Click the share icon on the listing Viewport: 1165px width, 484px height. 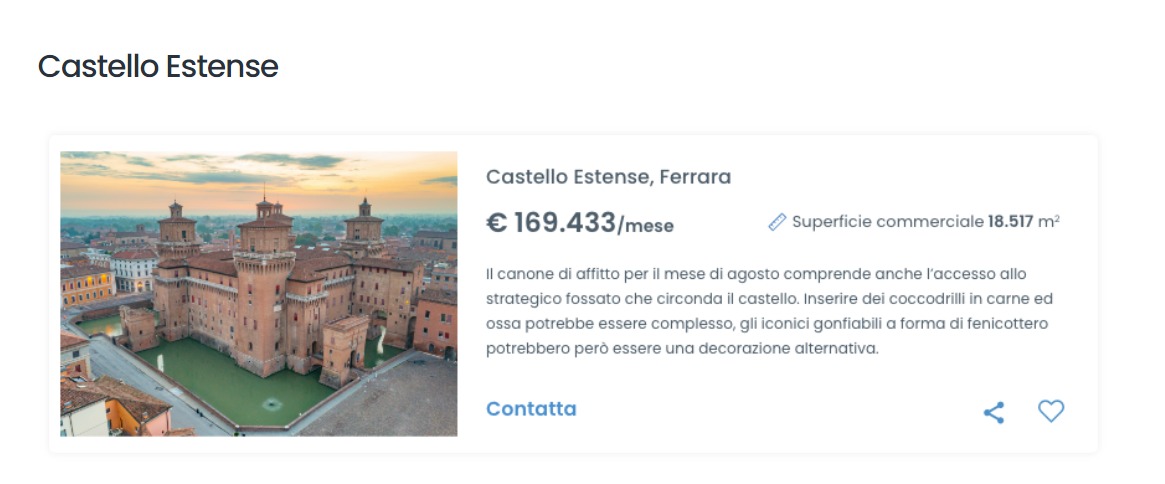993,412
